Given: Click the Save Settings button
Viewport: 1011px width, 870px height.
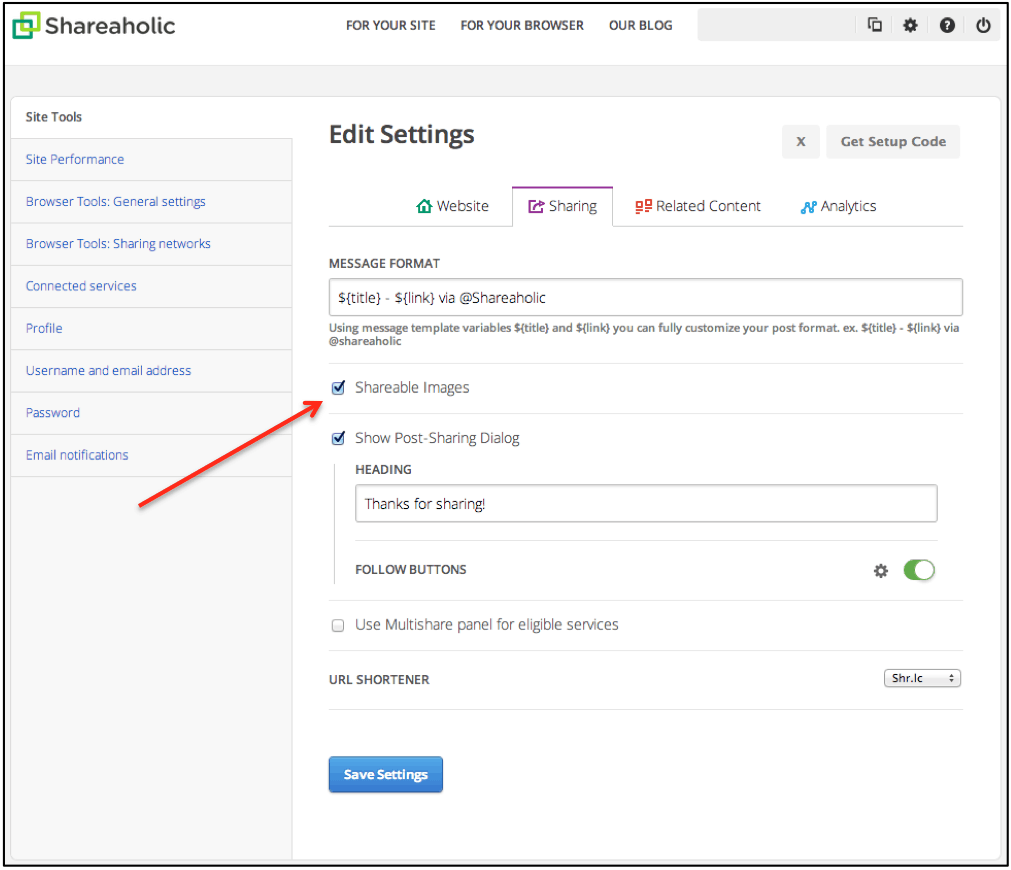Looking at the screenshot, I should (x=386, y=774).
